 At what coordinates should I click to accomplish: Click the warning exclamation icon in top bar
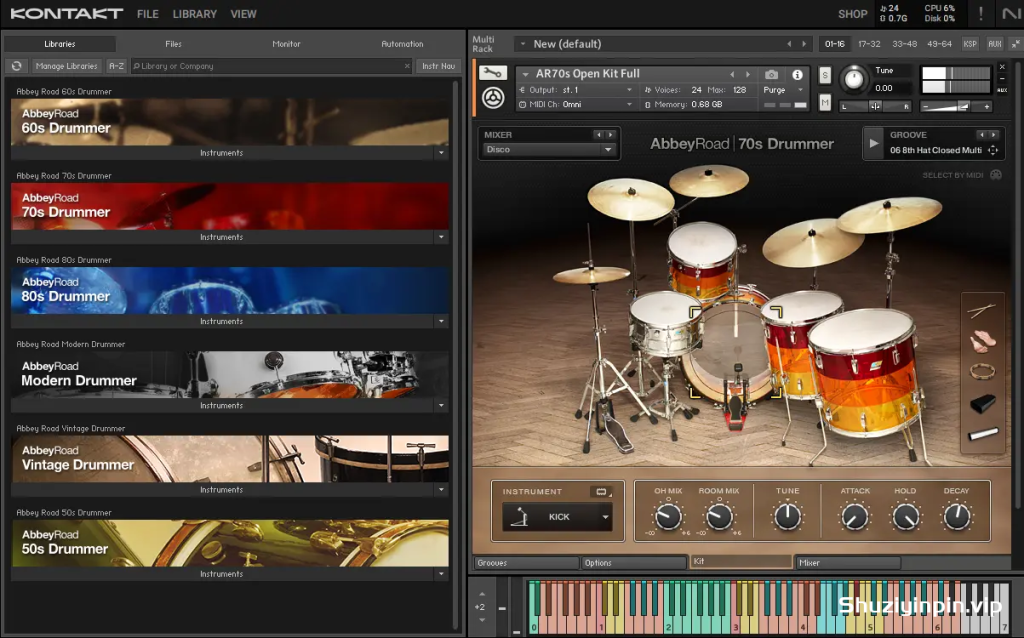pos(980,13)
